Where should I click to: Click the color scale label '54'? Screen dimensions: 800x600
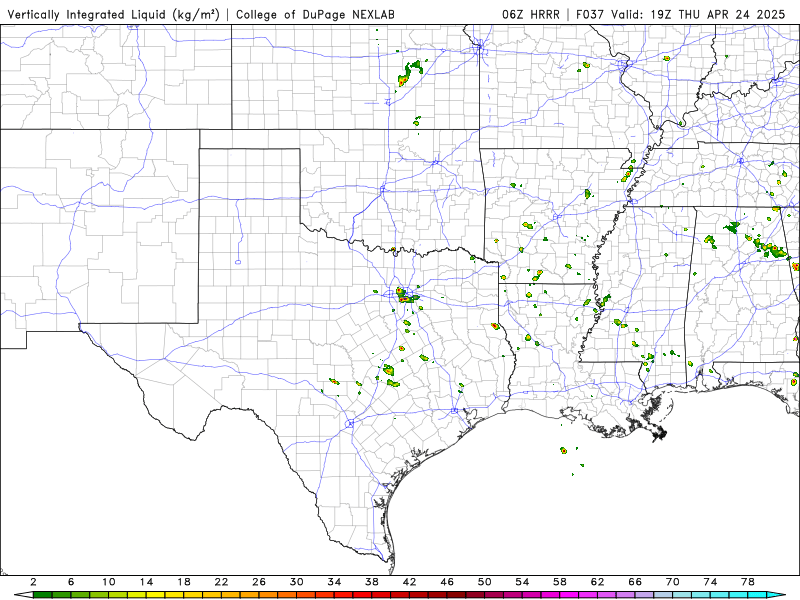522,582
